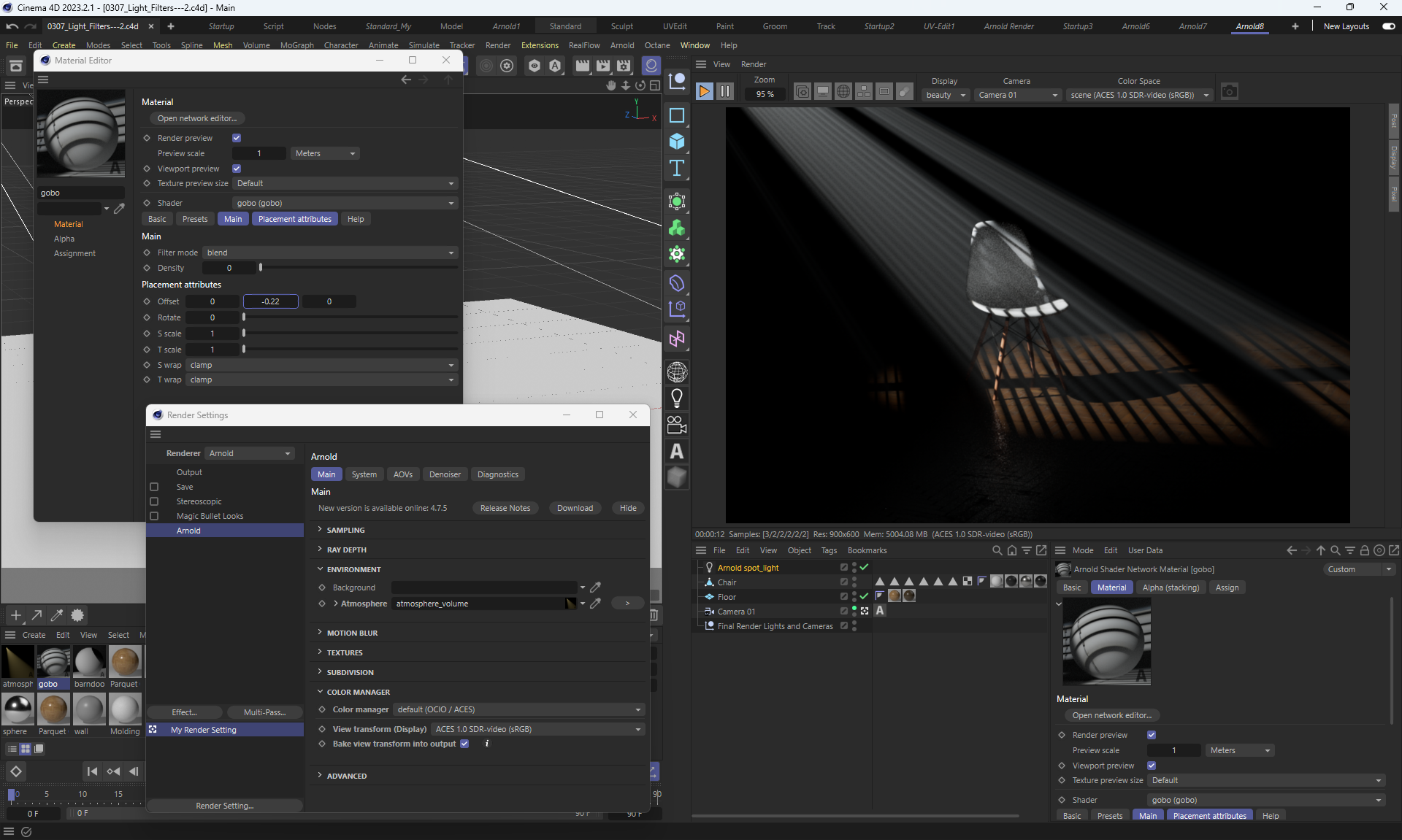
Task: Switch to the Denoiser tab
Action: tap(445, 474)
